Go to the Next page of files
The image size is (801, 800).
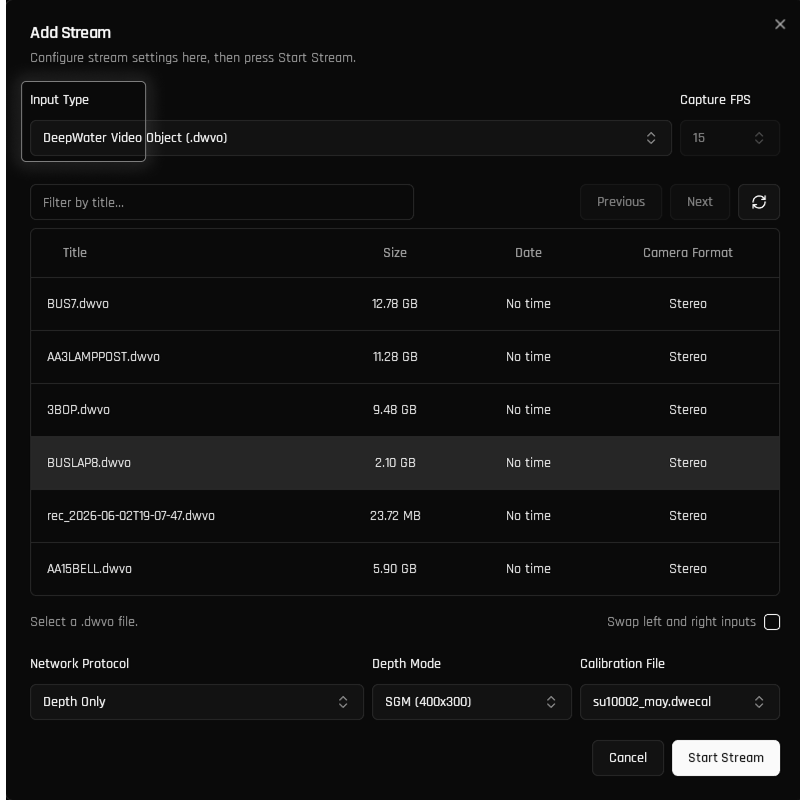pyautogui.click(x=699, y=202)
